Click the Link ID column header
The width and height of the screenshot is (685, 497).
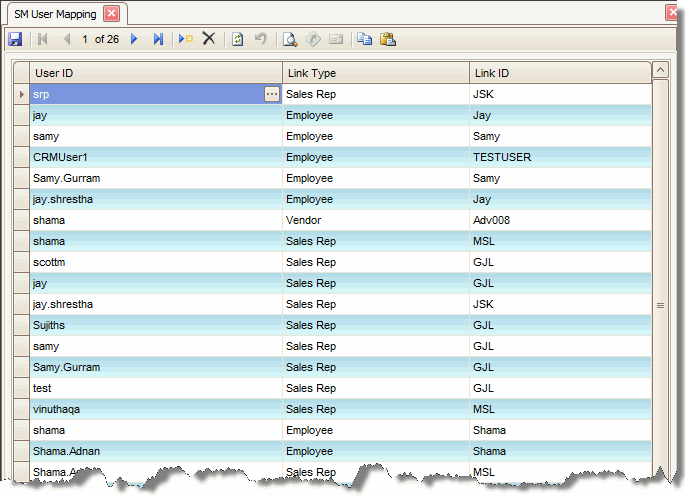[x=560, y=73]
